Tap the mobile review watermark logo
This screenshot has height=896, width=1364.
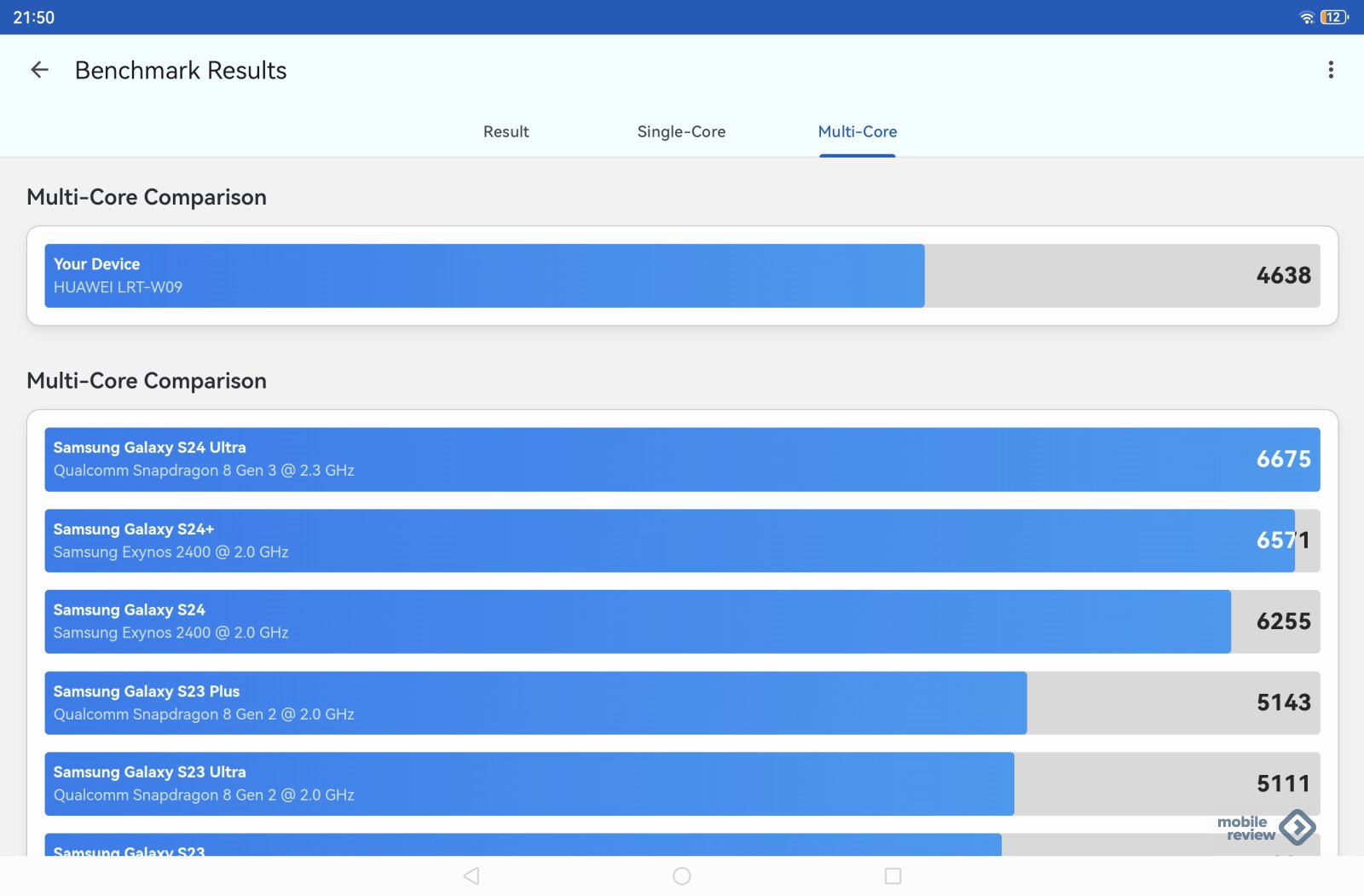click(x=1266, y=828)
